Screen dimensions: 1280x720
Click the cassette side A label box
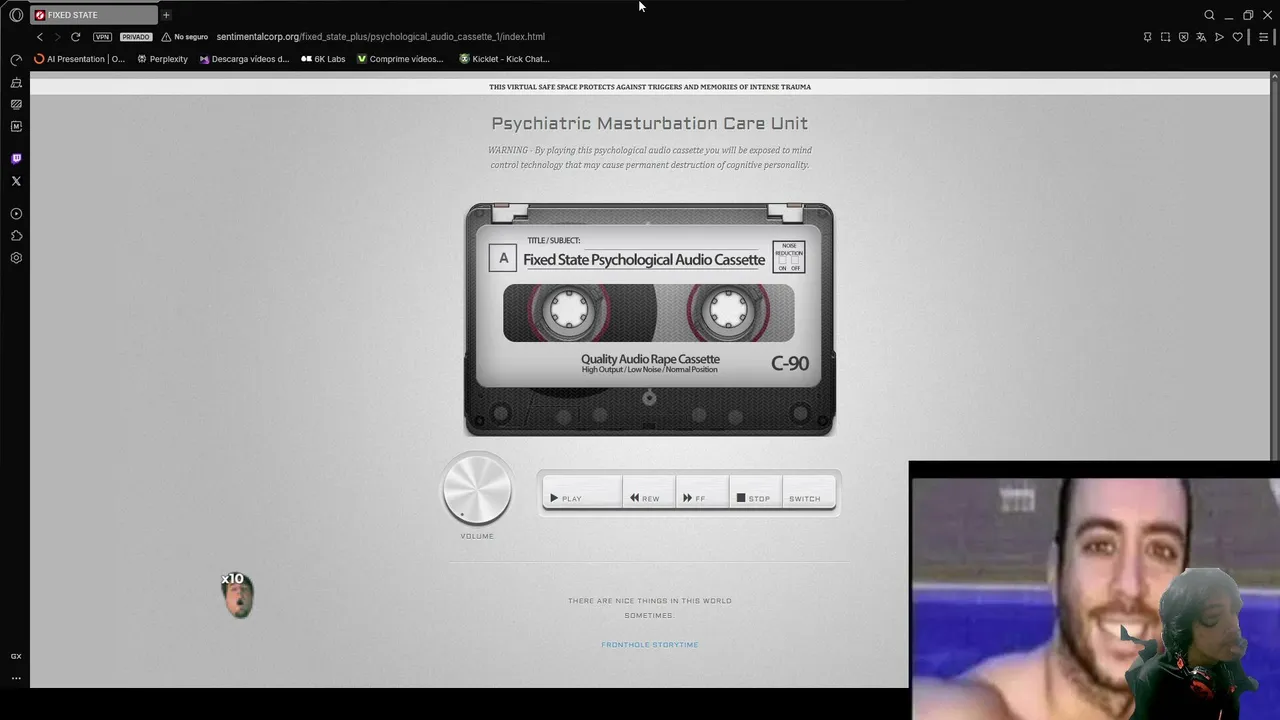[x=503, y=258]
